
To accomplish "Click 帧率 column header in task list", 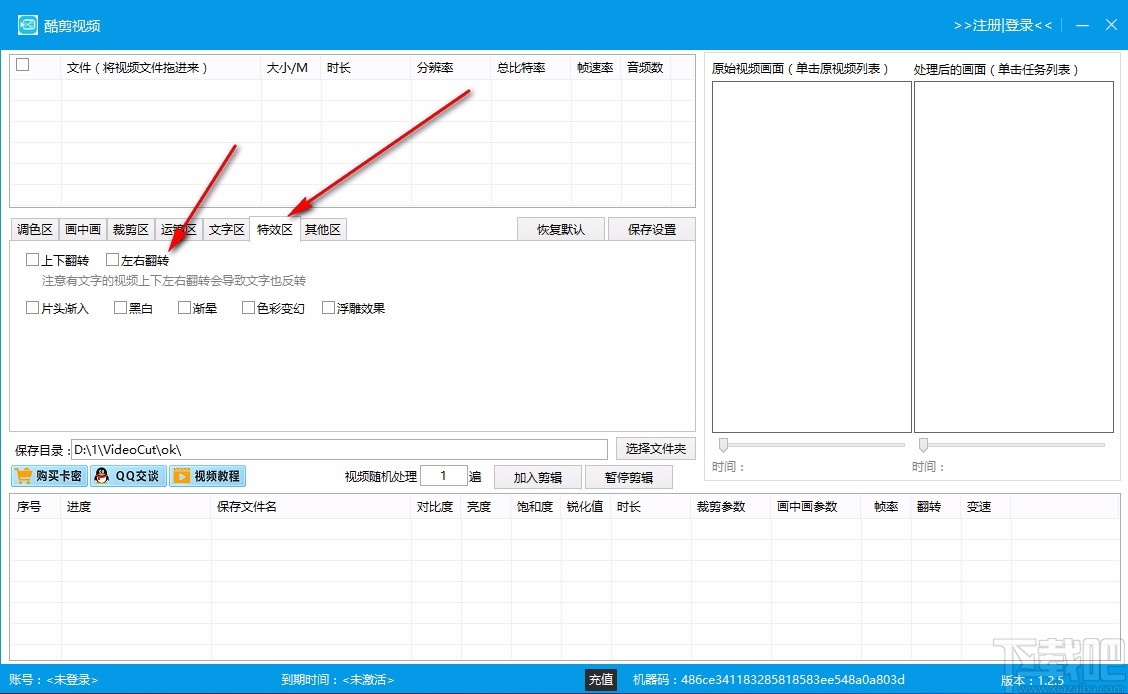I will coord(886,506).
